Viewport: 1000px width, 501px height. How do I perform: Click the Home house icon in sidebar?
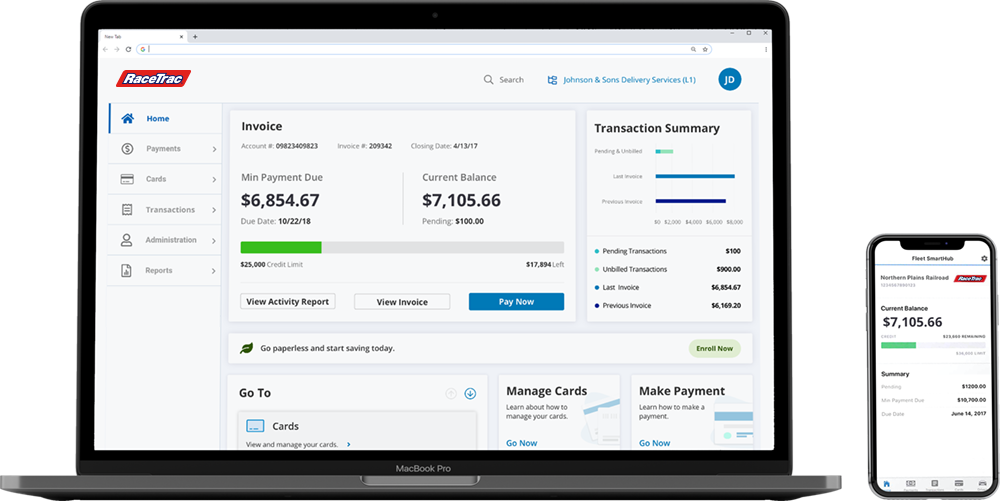[x=128, y=119]
